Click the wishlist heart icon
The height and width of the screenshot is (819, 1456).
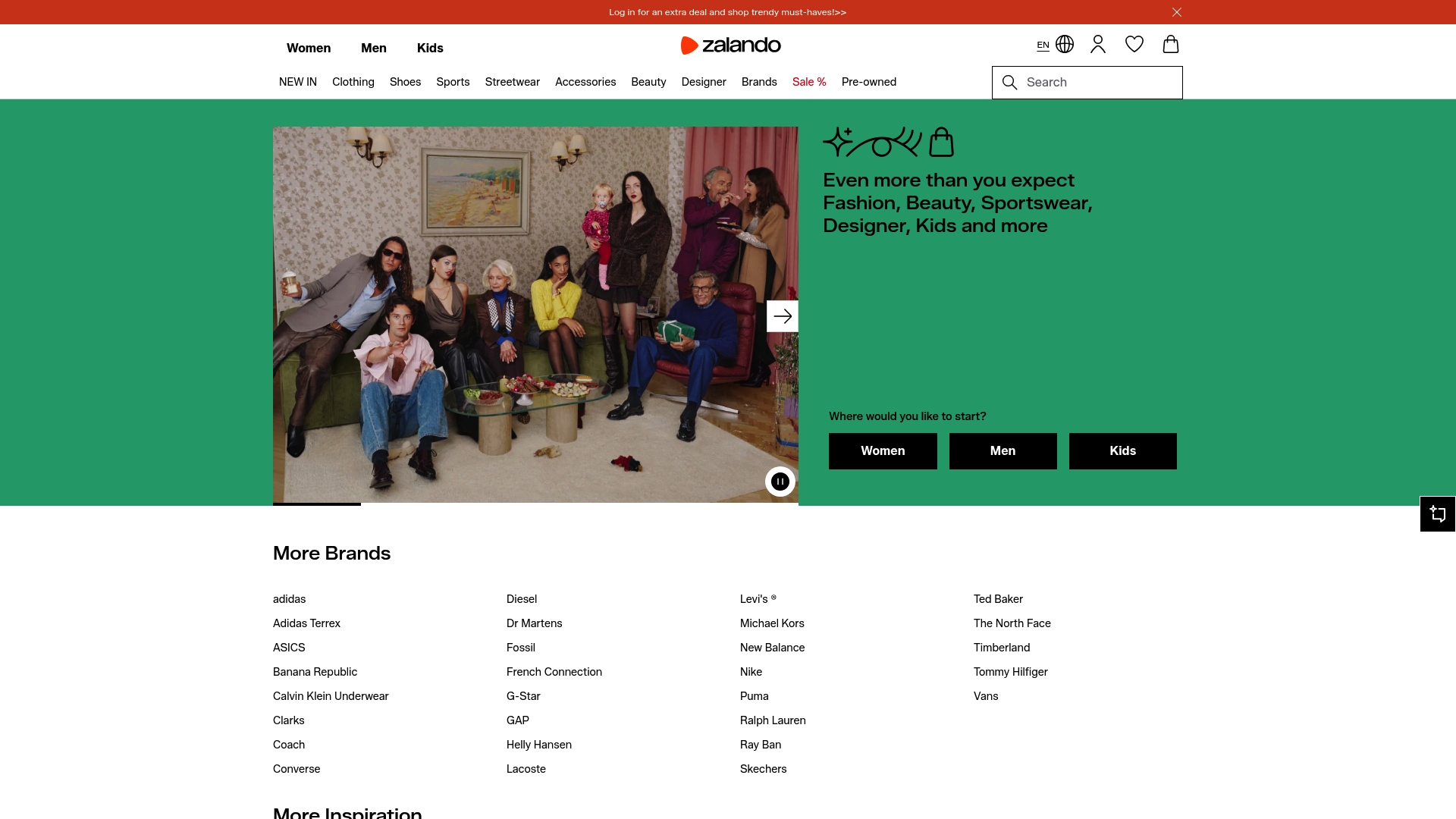pyautogui.click(x=1134, y=44)
